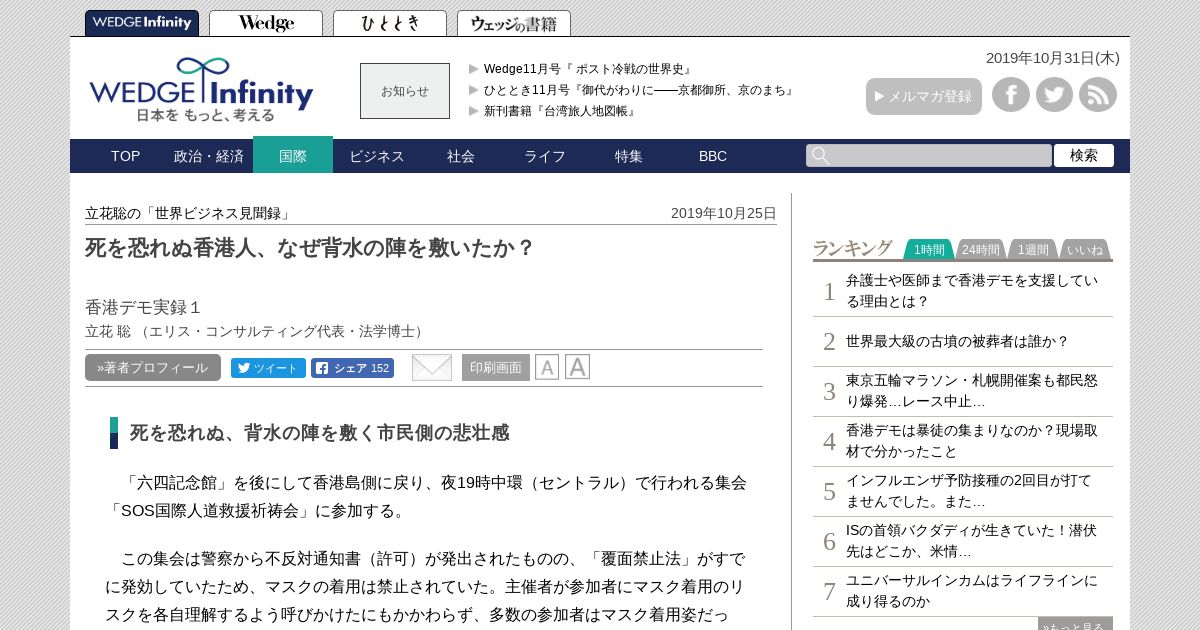Viewport: 1200px width, 630px height.
Task: Open ranking 6 ISの首領バグダディ article
Action: tap(972, 541)
